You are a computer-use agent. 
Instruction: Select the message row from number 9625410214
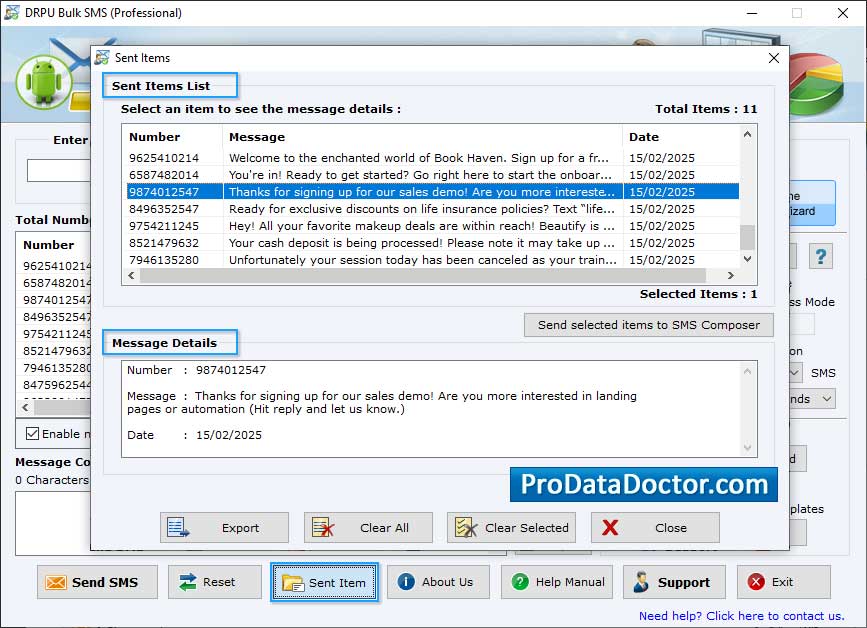400,155
